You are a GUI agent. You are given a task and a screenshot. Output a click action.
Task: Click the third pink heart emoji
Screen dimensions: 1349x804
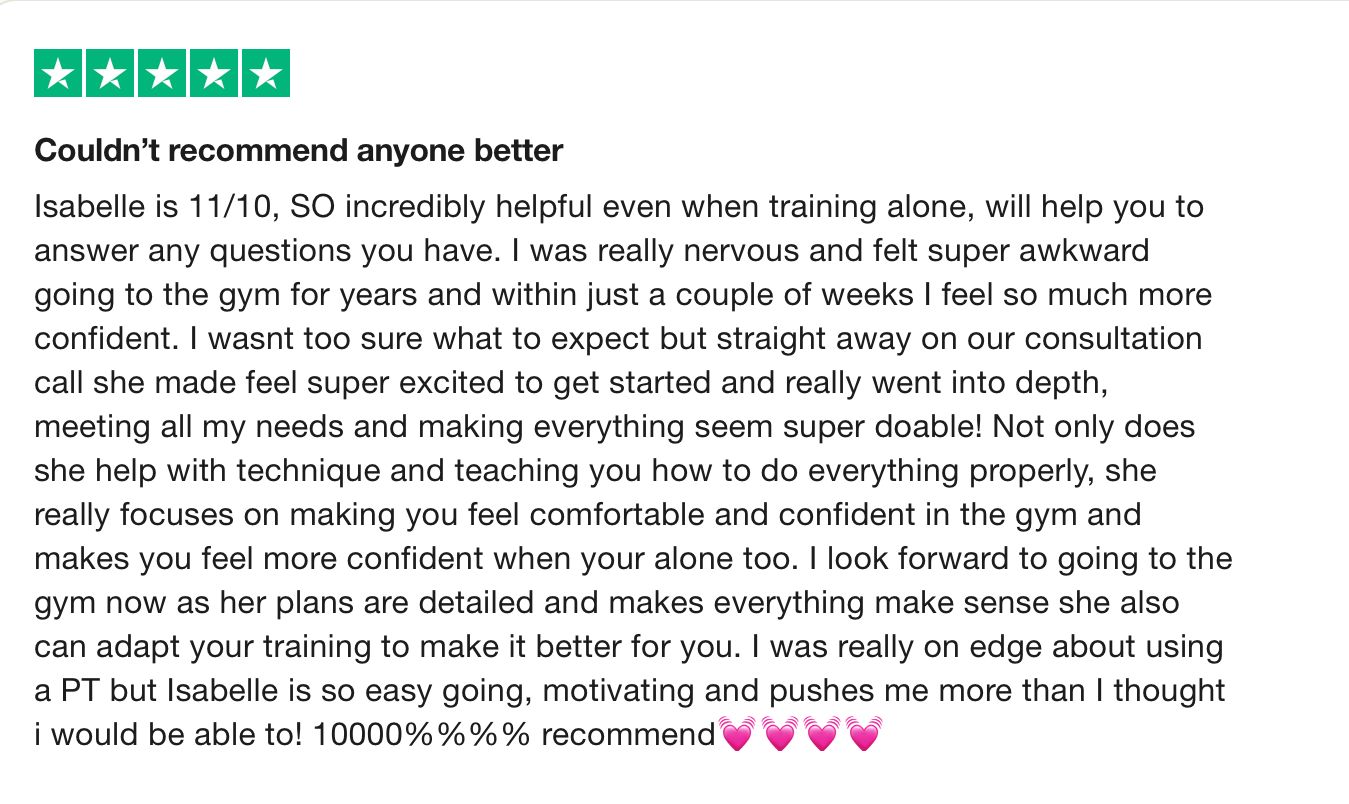click(822, 736)
